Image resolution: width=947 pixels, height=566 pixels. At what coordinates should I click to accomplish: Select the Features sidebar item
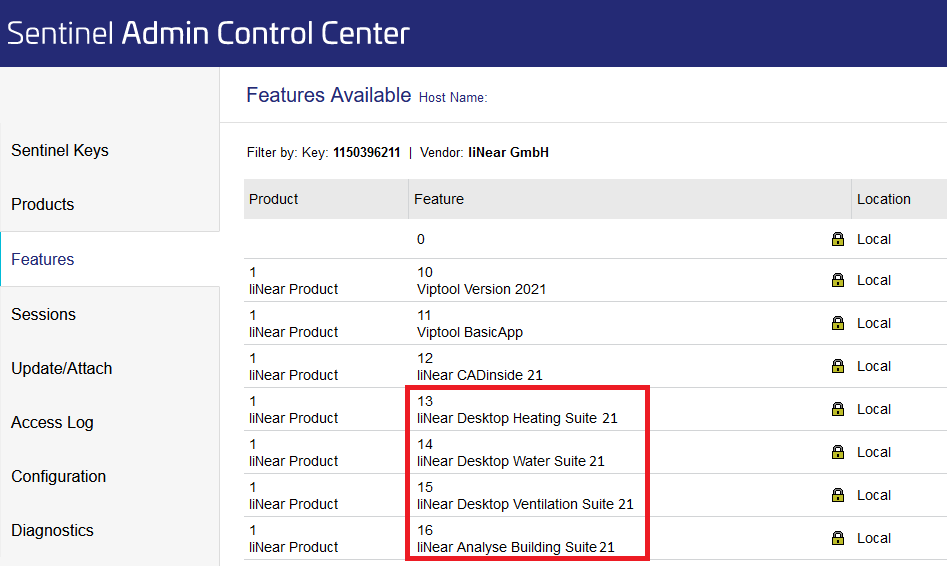[42, 259]
